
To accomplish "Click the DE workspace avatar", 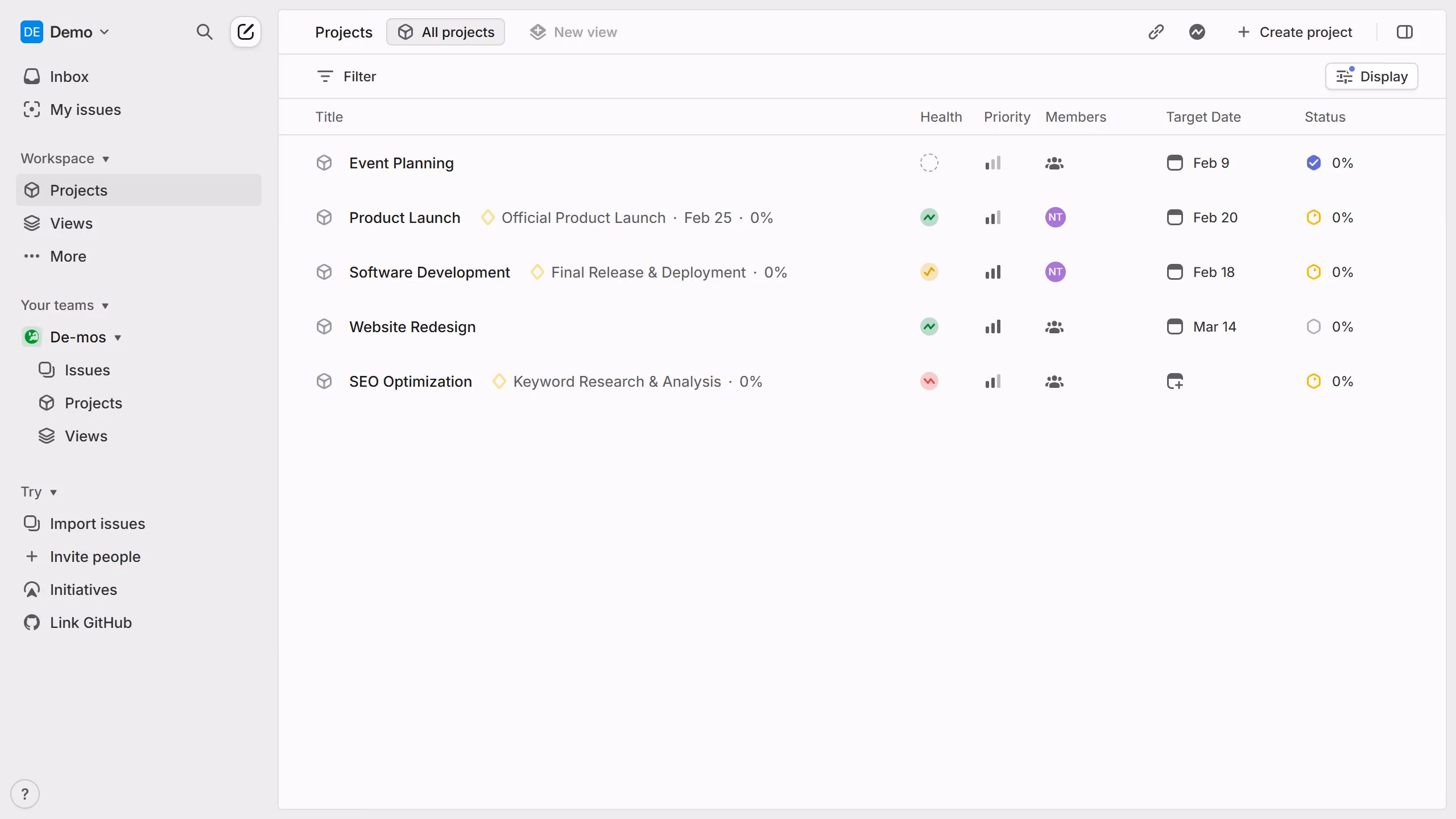I will pyautogui.click(x=32, y=32).
